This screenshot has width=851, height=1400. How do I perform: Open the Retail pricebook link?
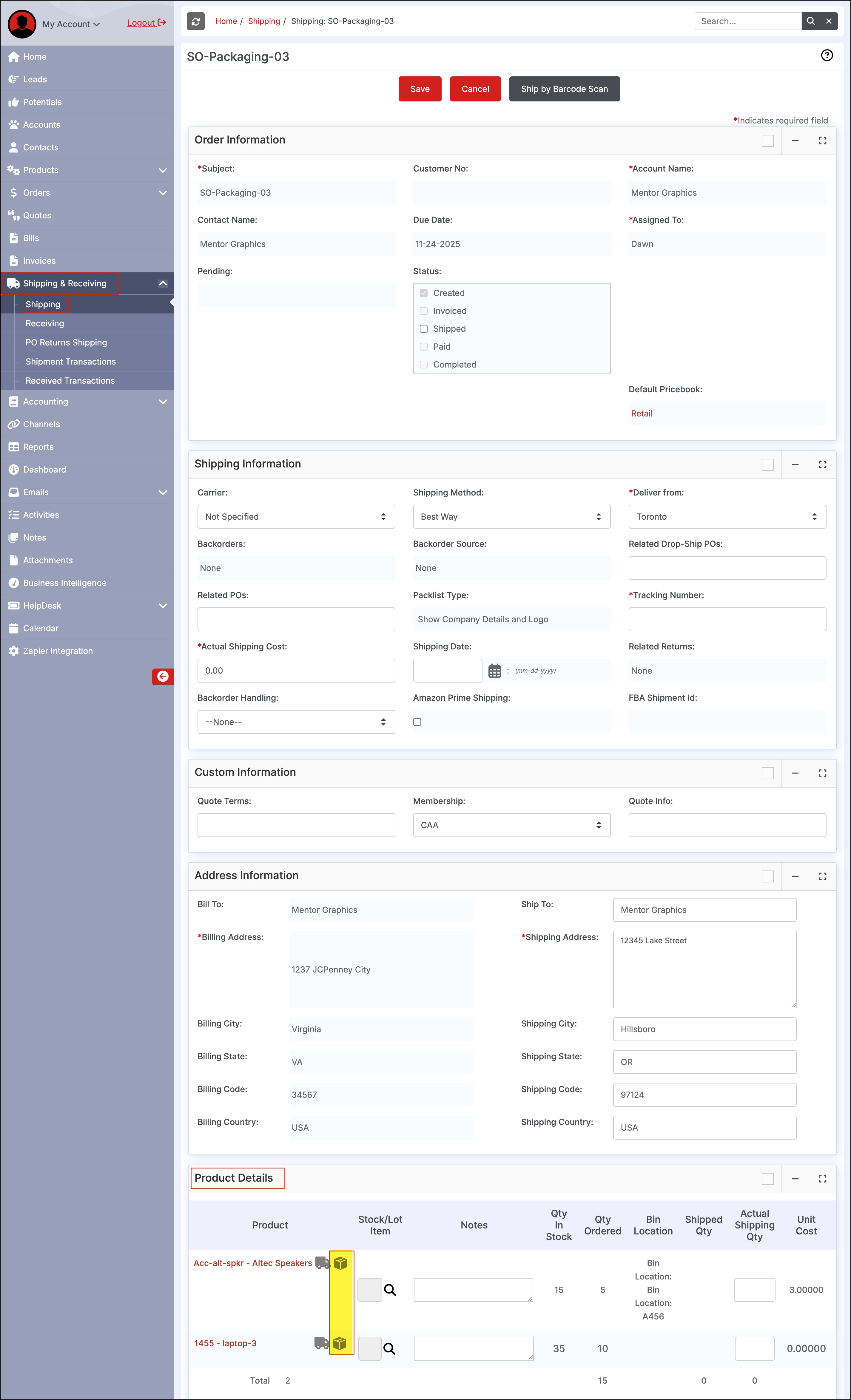click(x=641, y=414)
